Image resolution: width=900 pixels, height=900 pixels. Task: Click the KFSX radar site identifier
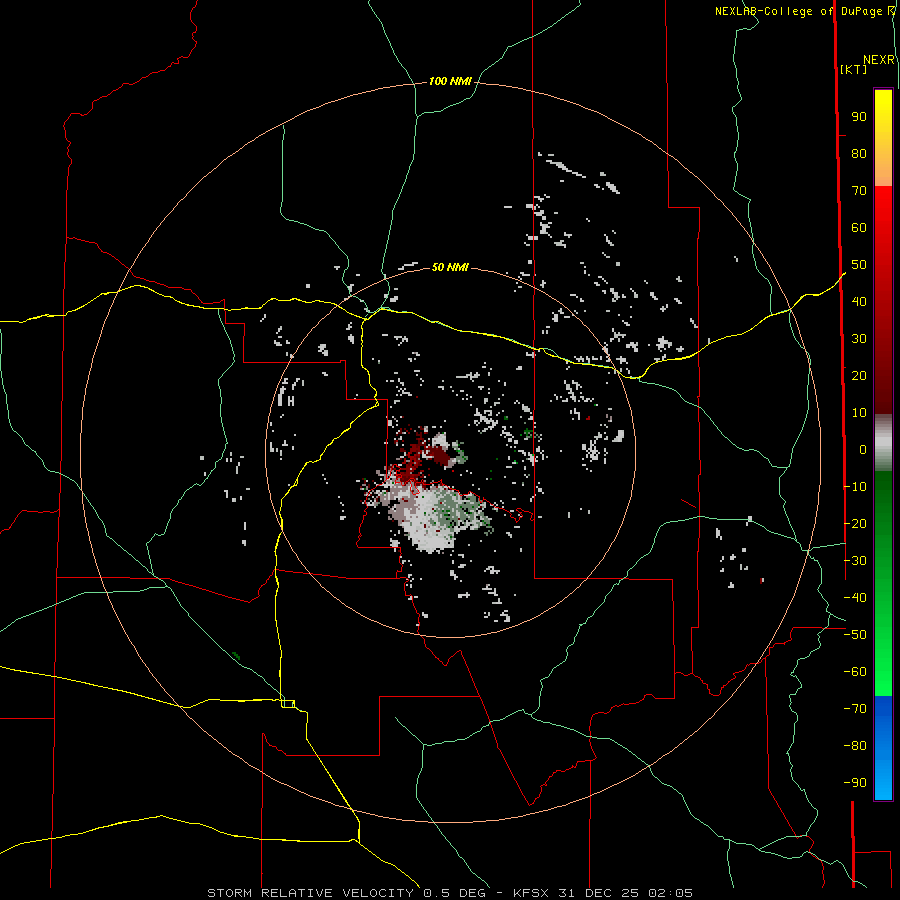coord(532,893)
